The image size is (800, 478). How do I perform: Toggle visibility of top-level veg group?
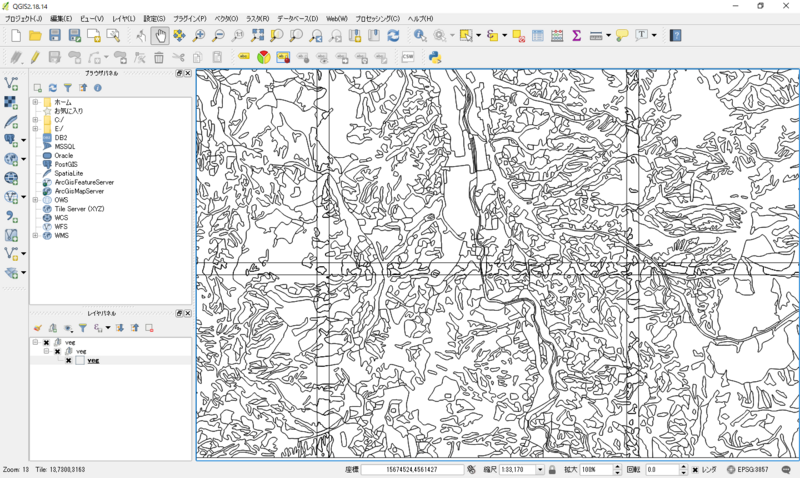tap(46, 342)
